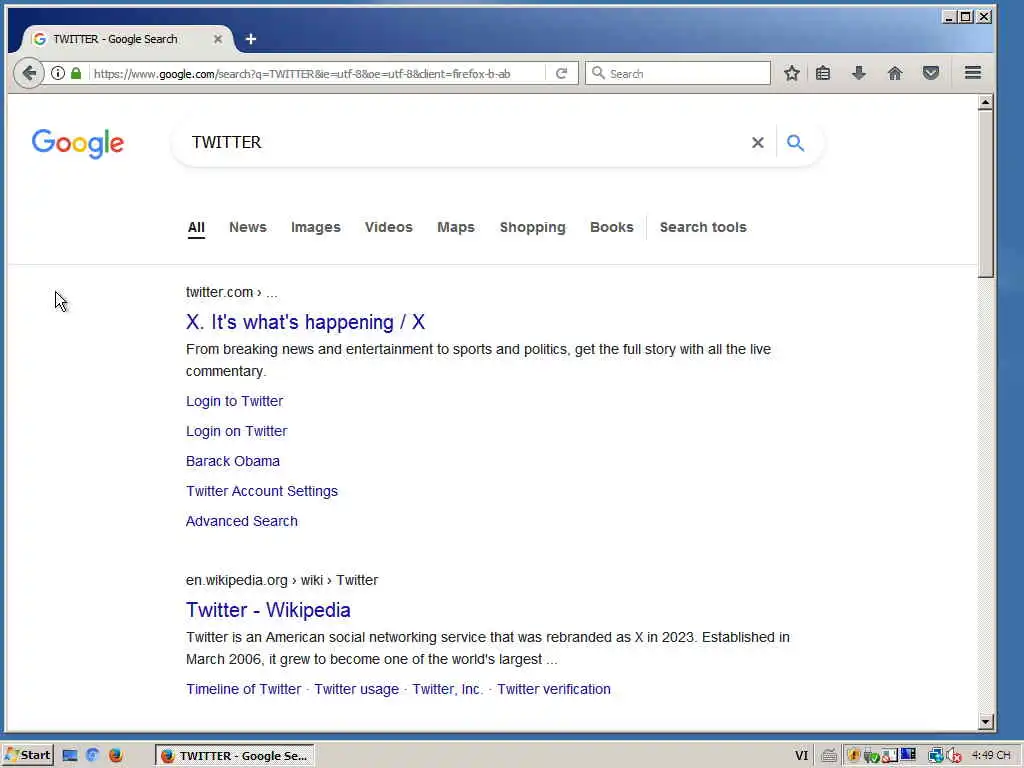Open the Login on Twitter sitelink
This screenshot has width=1024, height=768.
(236, 431)
